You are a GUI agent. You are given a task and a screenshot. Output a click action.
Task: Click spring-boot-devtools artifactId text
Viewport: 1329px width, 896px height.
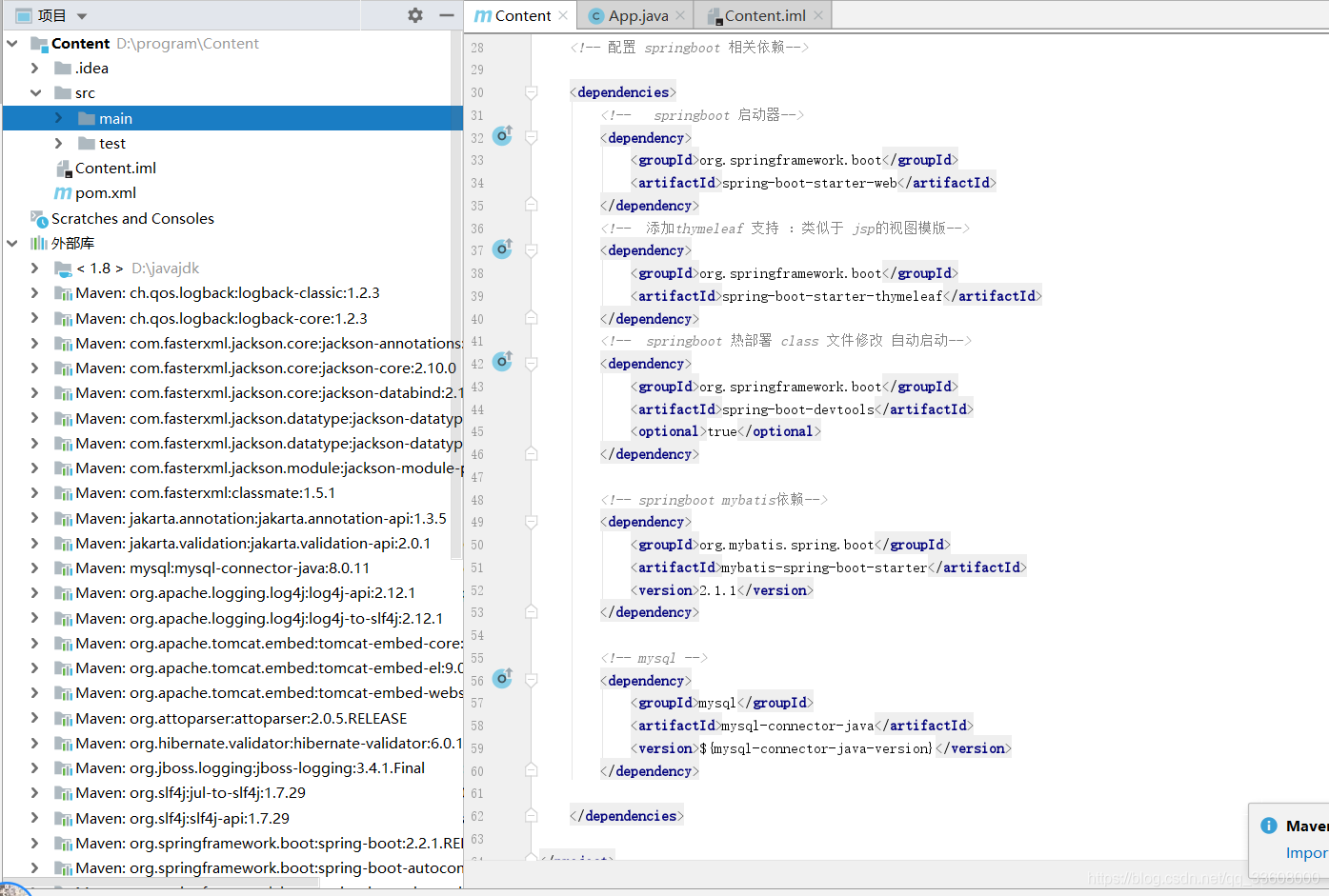click(x=798, y=409)
